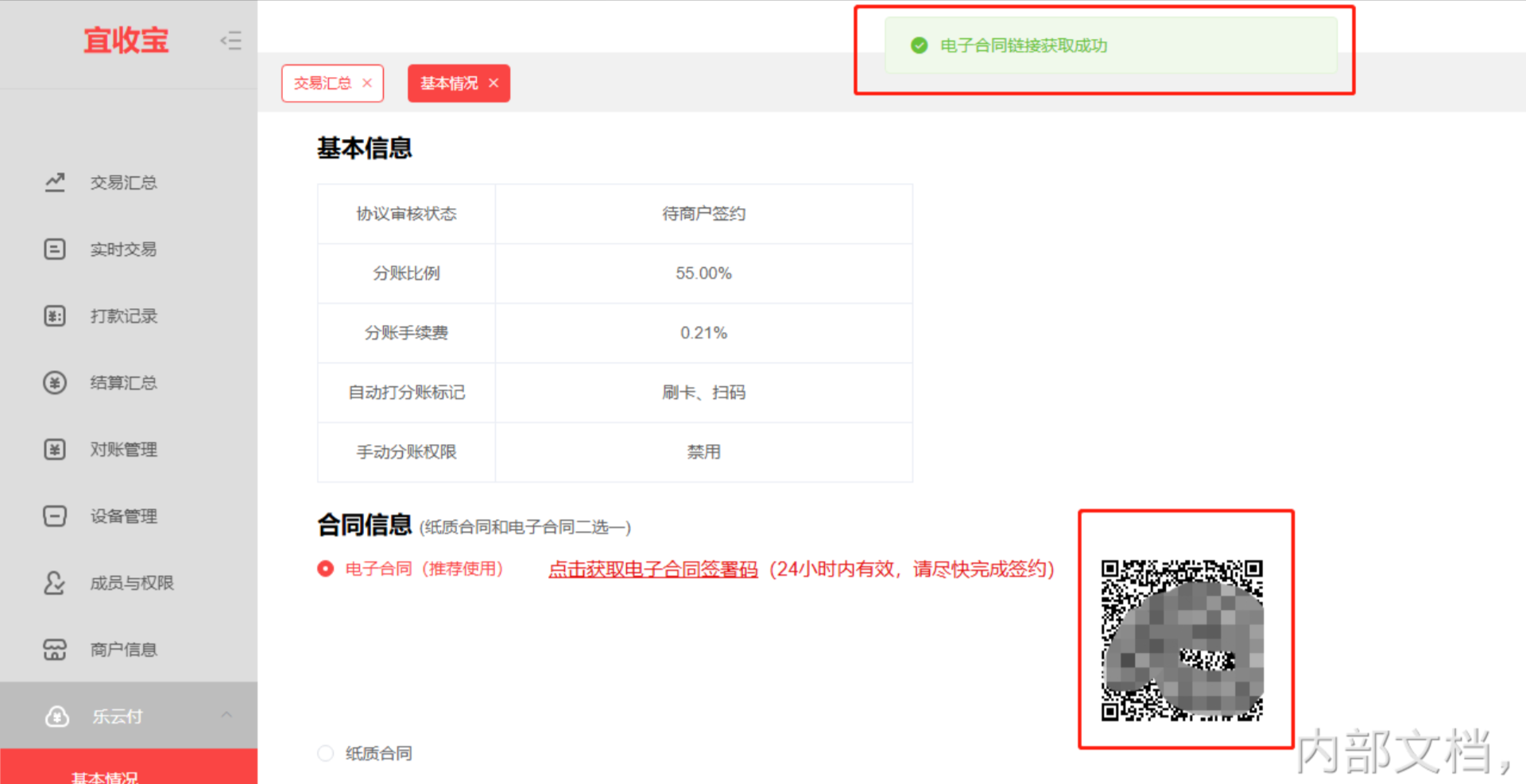
Task: Click the 宜收宝 logo
Action: 126,41
